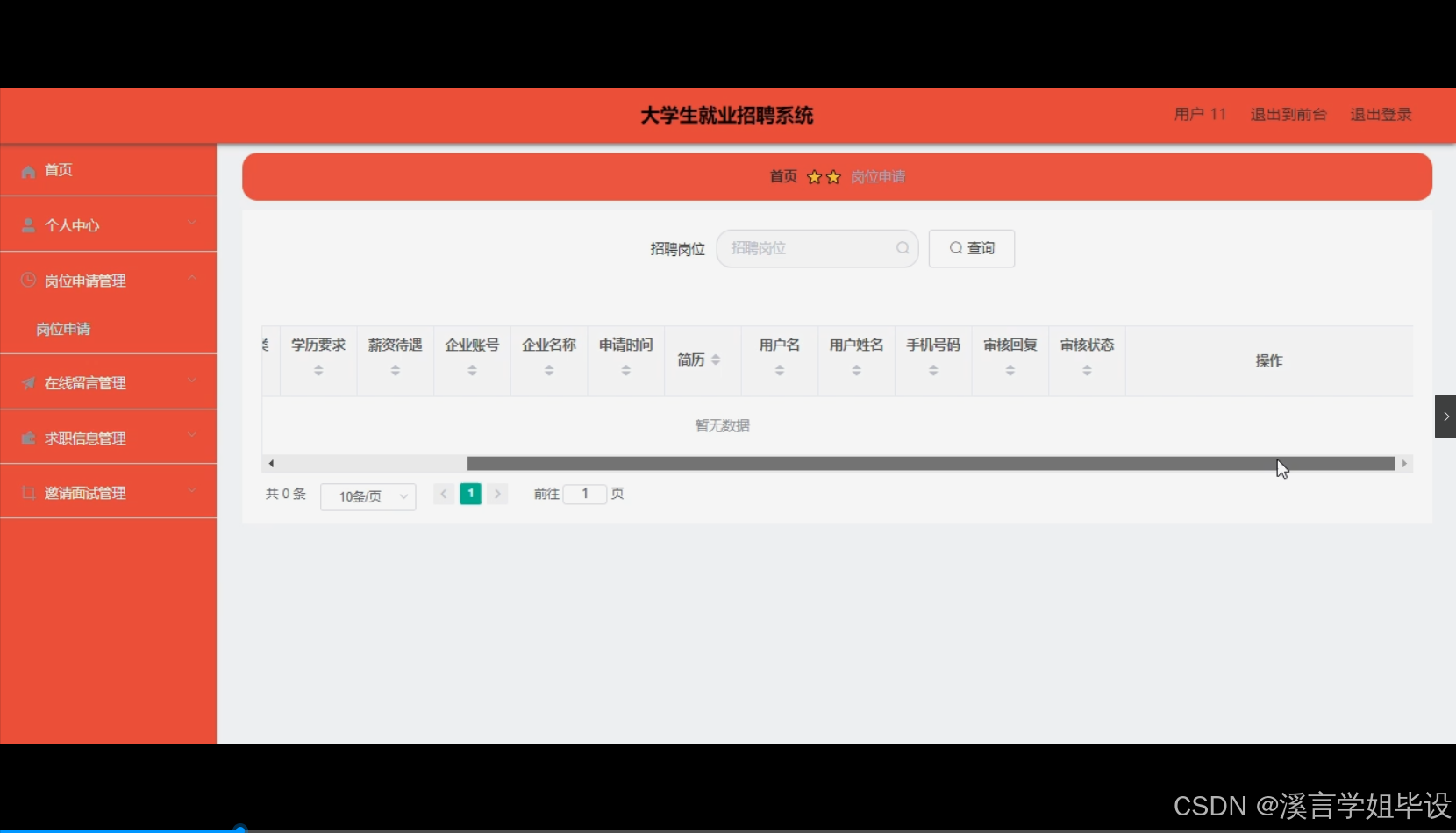Click the sort arrows under 用户姓名 column
The height and width of the screenshot is (833, 1456).
tap(857, 371)
